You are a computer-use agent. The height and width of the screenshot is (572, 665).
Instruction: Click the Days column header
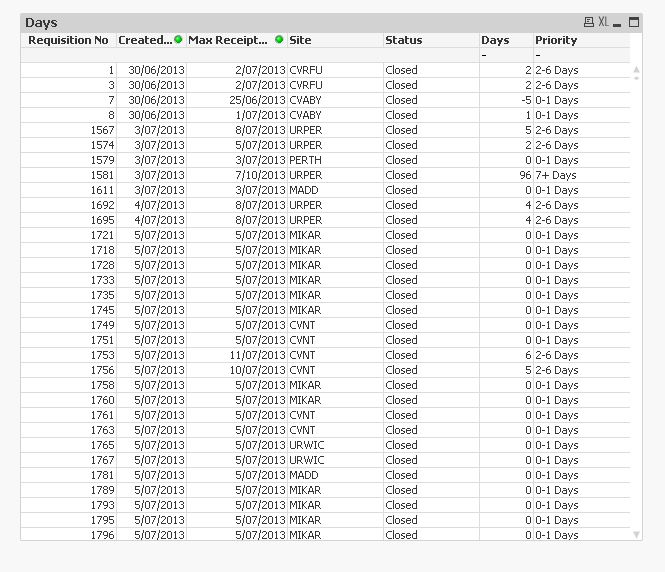(506, 40)
